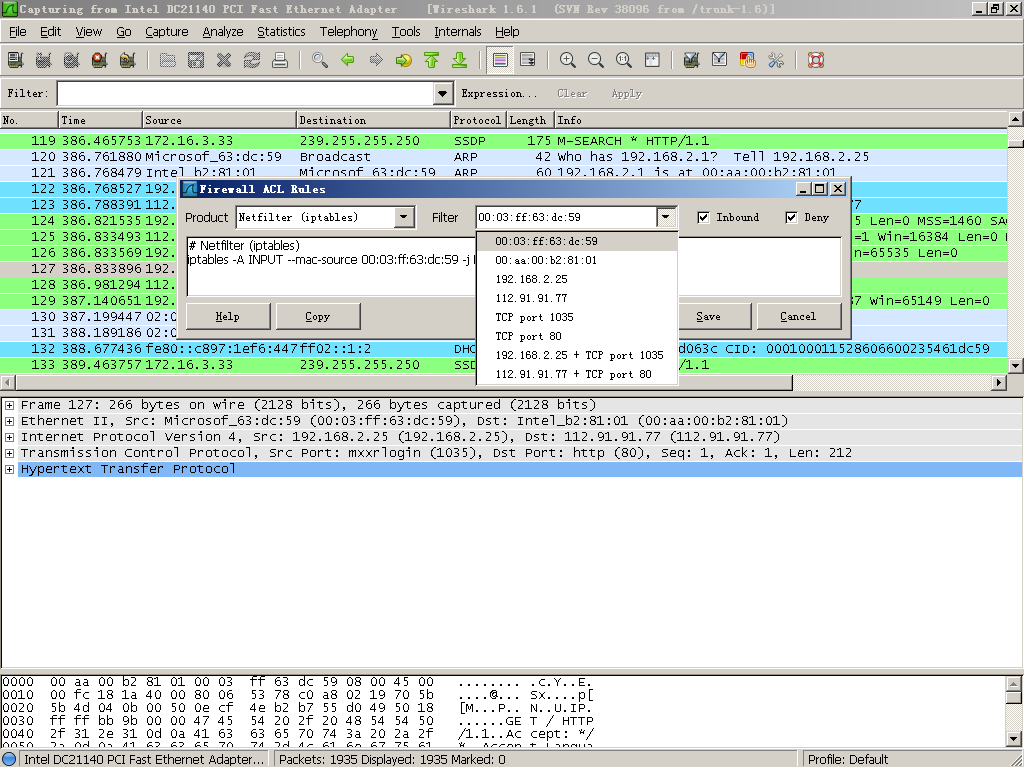Expand Hypertext Transfer Protocol node
Screen dimensions: 1024x768
click(x=9, y=469)
